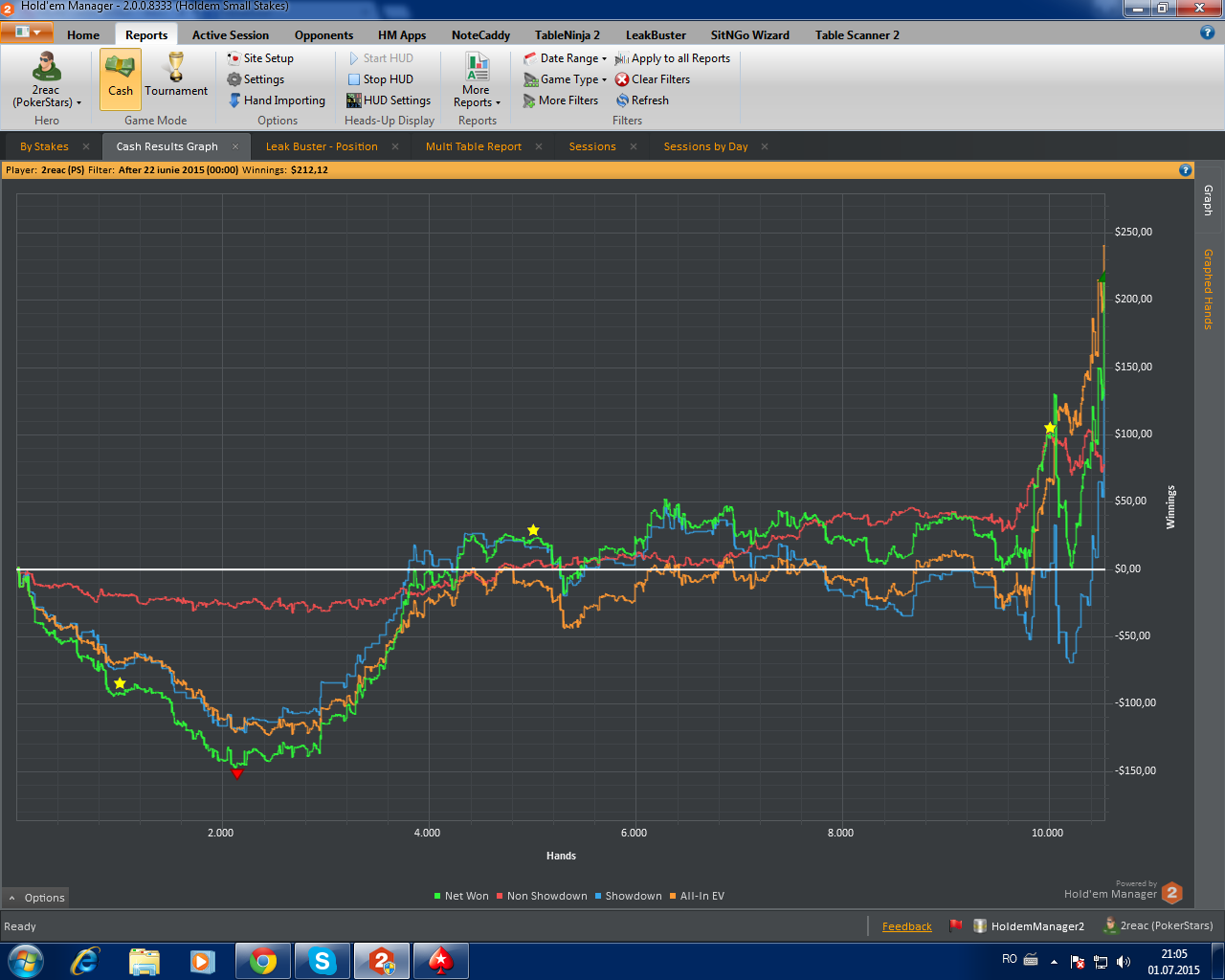The image size is (1225, 980).
Task: Click the green peak marker on the graph
Action: (x=1102, y=278)
